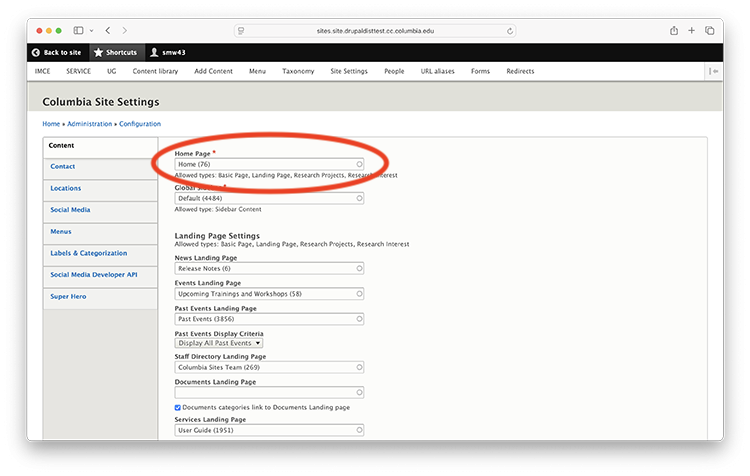This screenshot has width=750, height=476.
Task: Open the Redirects toolbar item
Action: point(520,71)
